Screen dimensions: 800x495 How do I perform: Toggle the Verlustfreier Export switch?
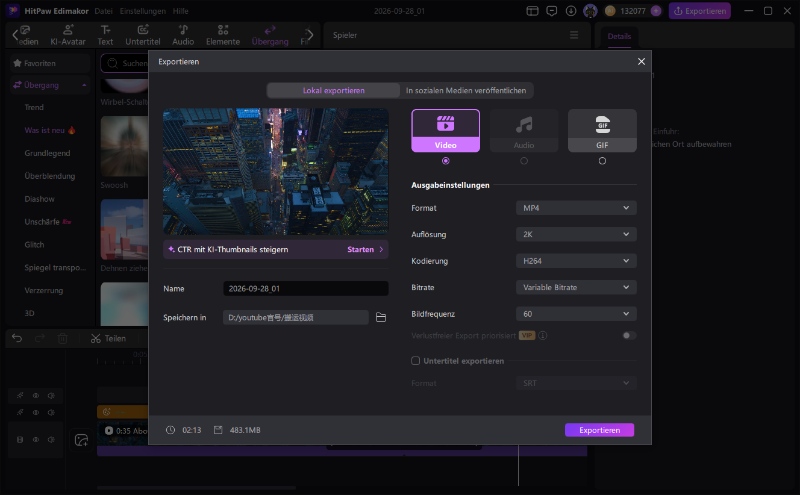click(x=629, y=335)
